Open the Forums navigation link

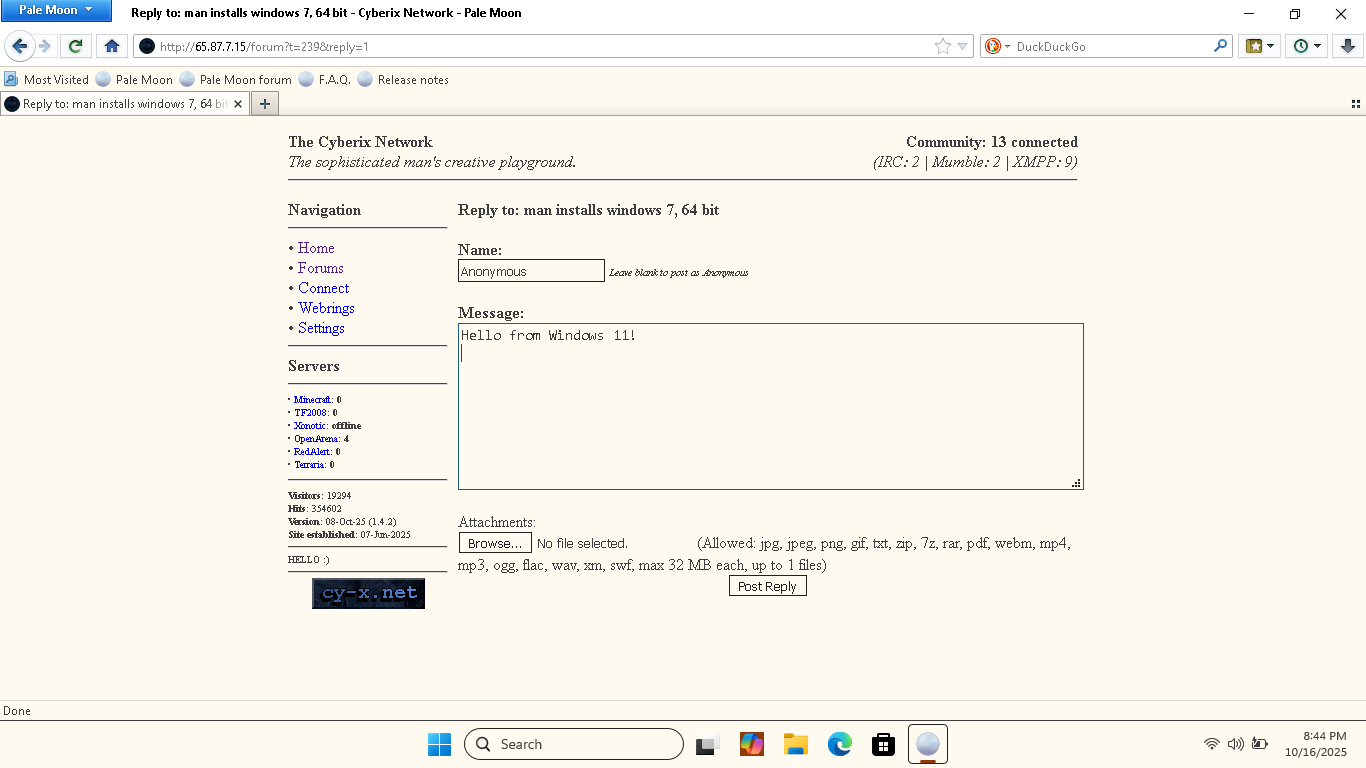320,268
